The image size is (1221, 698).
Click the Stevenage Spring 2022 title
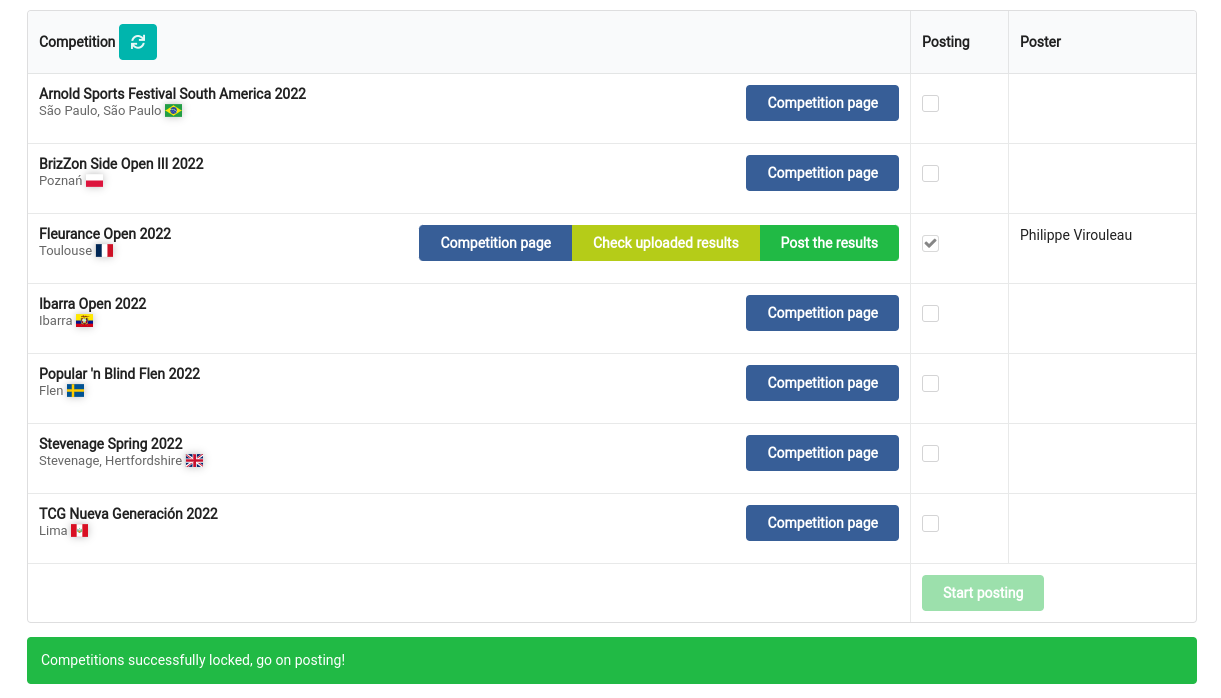(x=111, y=444)
